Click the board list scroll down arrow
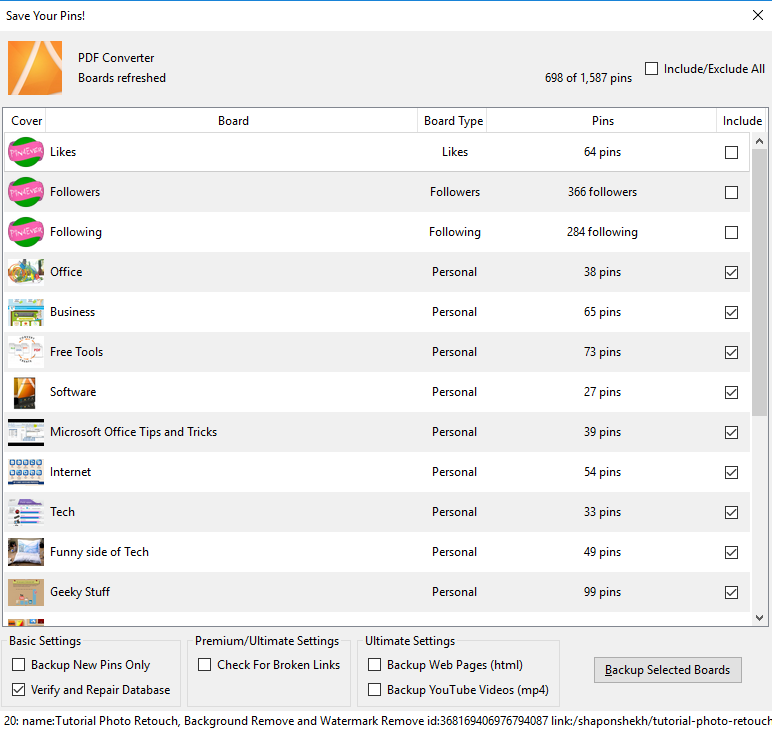Image resolution: width=772 pixels, height=730 pixels. click(x=759, y=618)
